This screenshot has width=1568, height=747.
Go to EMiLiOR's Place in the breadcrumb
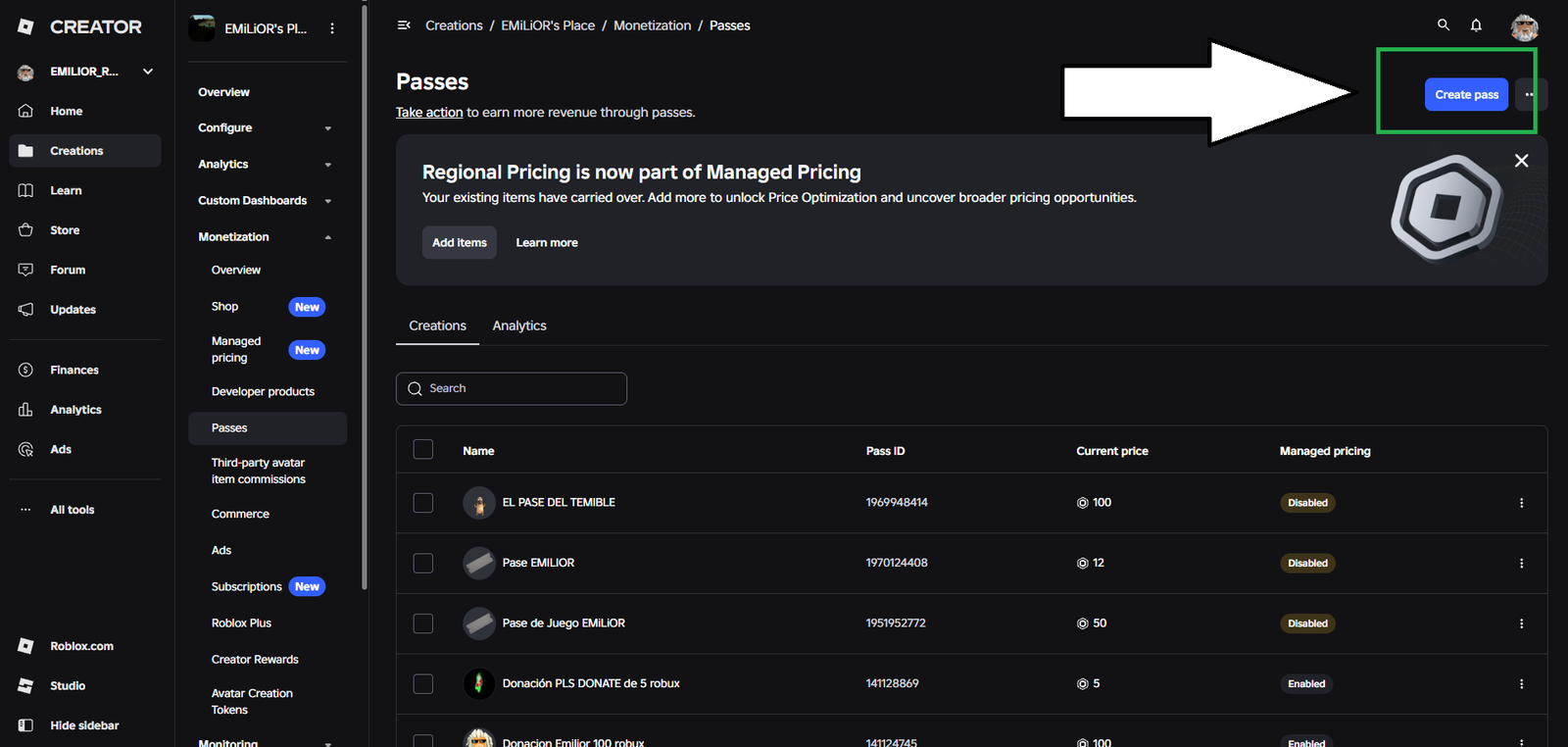pyautogui.click(x=548, y=25)
